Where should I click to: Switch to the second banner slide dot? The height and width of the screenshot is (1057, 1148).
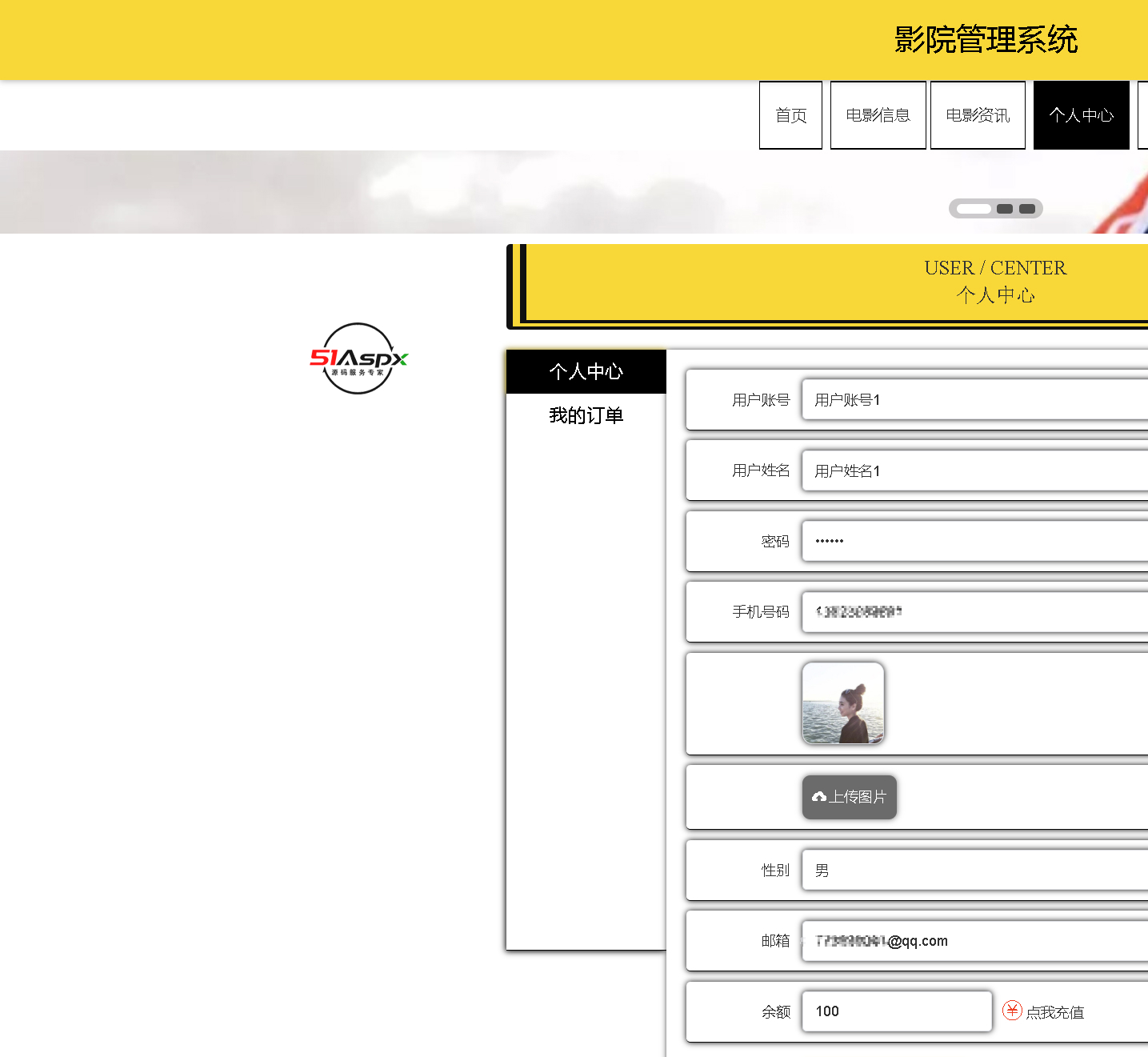(x=1005, y=209)
